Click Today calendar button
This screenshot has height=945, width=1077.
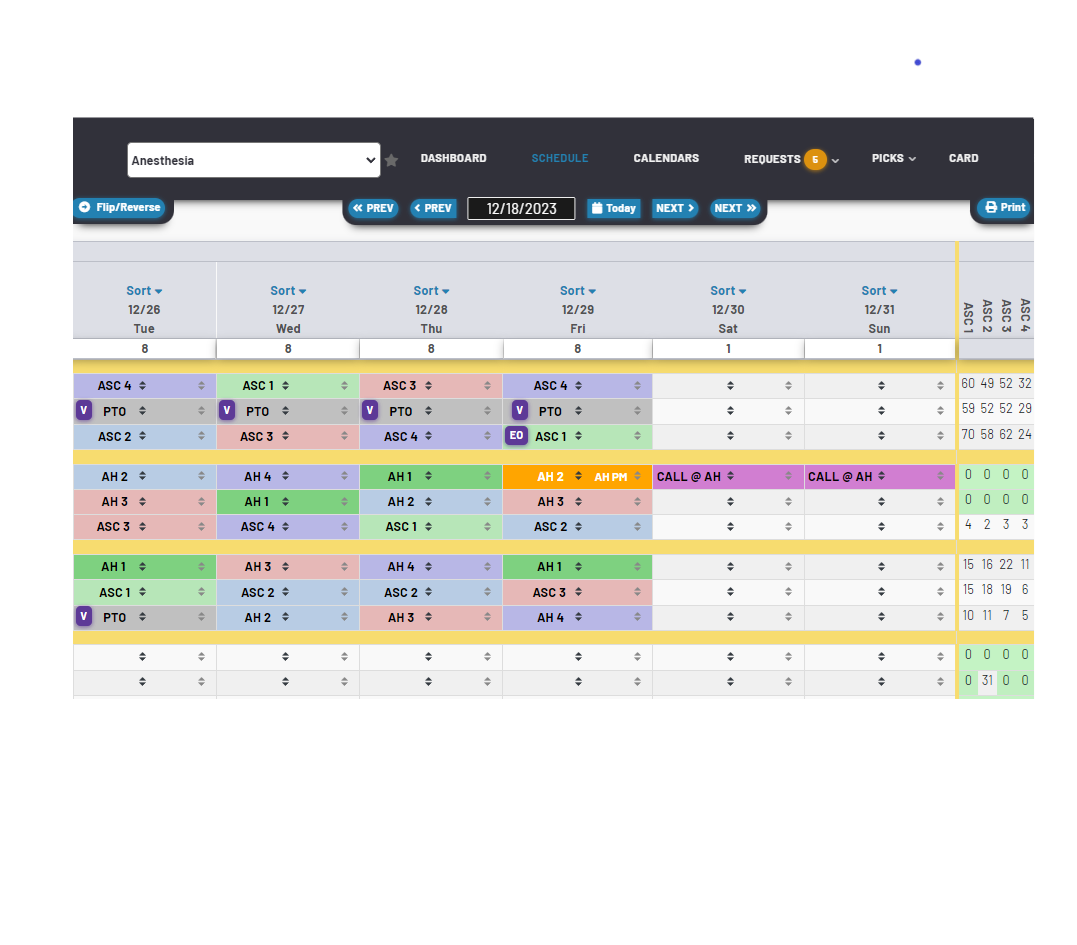coord(613,209)
